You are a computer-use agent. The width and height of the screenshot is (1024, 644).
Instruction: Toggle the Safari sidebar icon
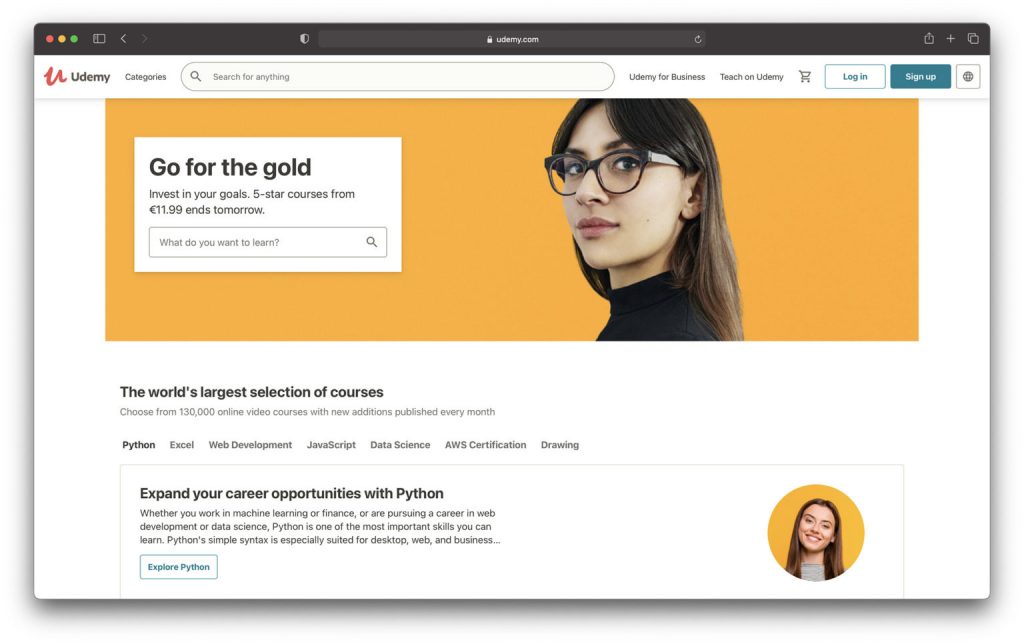[99, 39]
